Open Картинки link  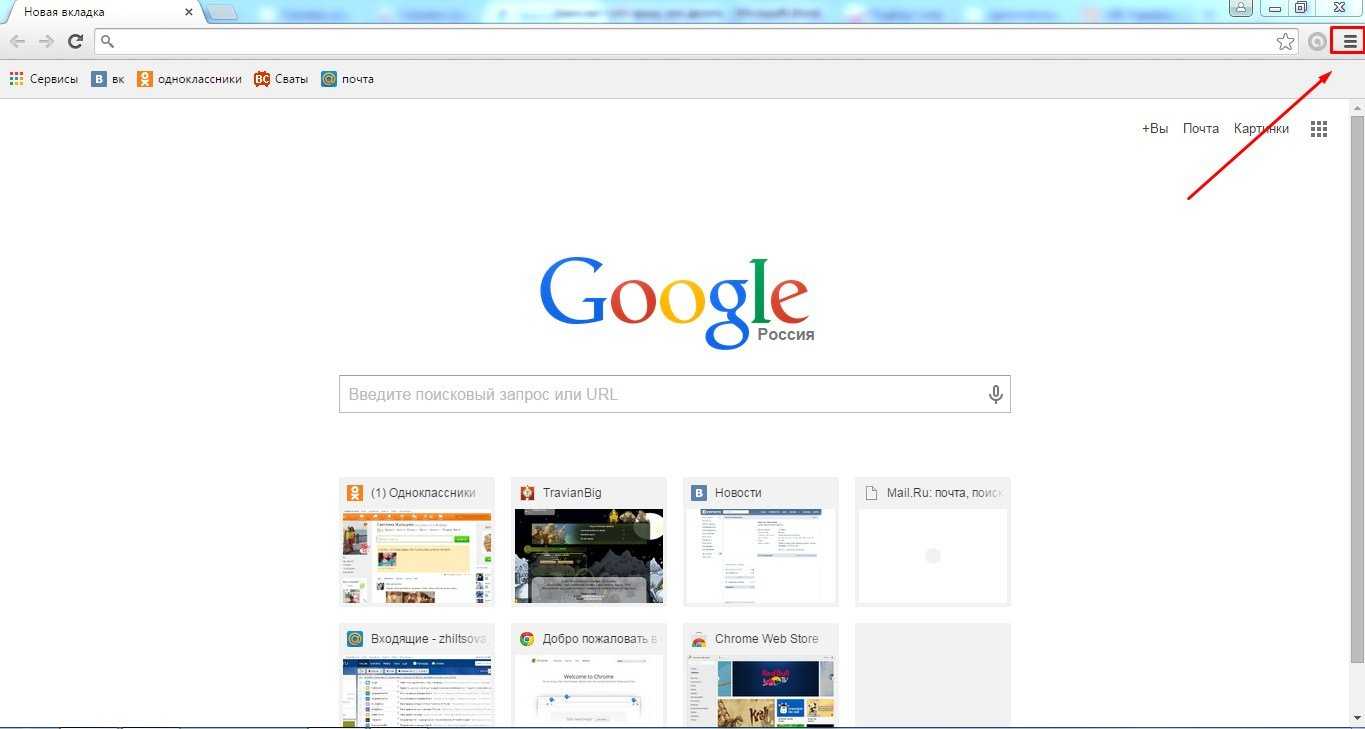coord(1261,129)
